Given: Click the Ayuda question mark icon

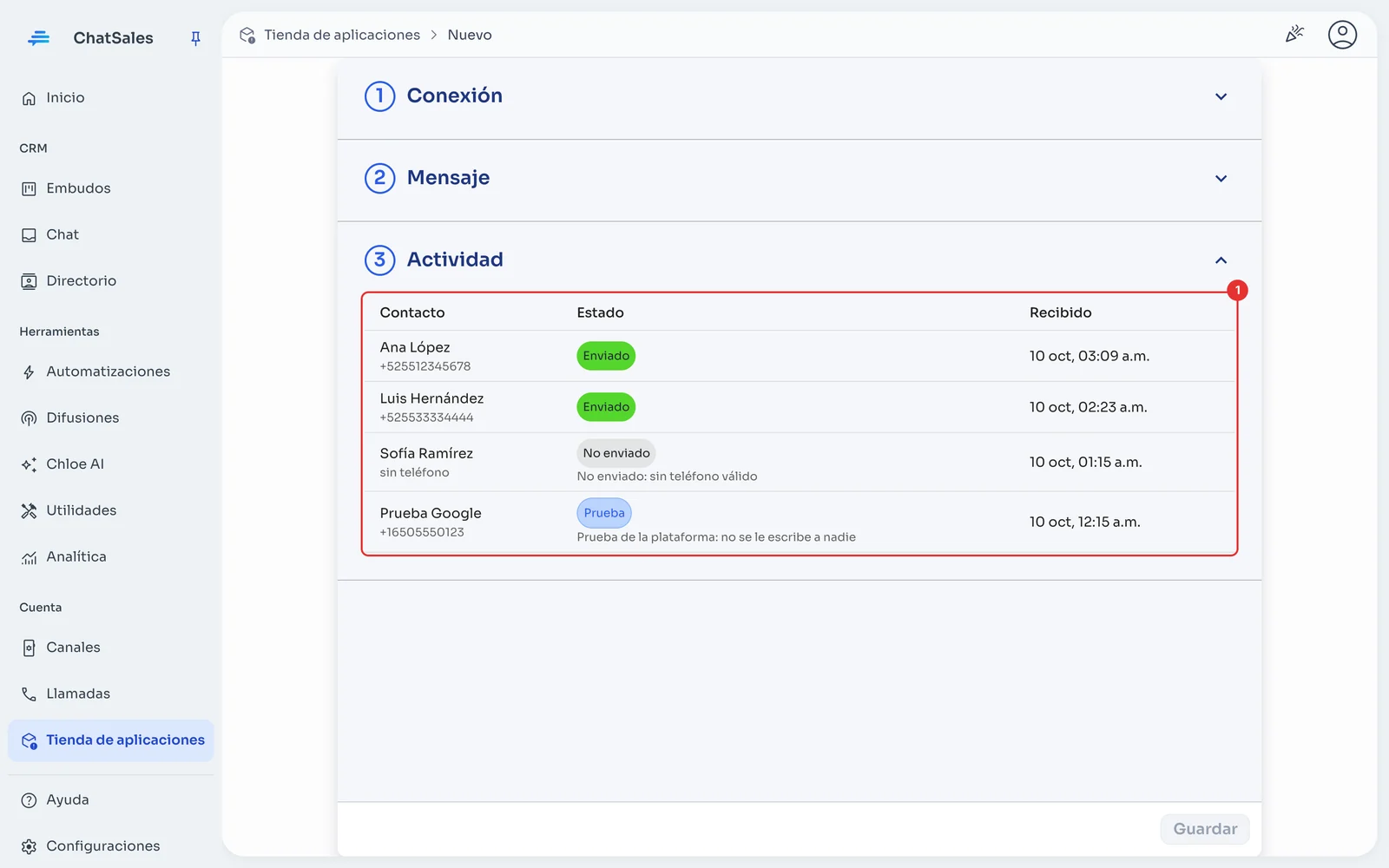Looking at the screenshot, I should (x=29, y=800).
